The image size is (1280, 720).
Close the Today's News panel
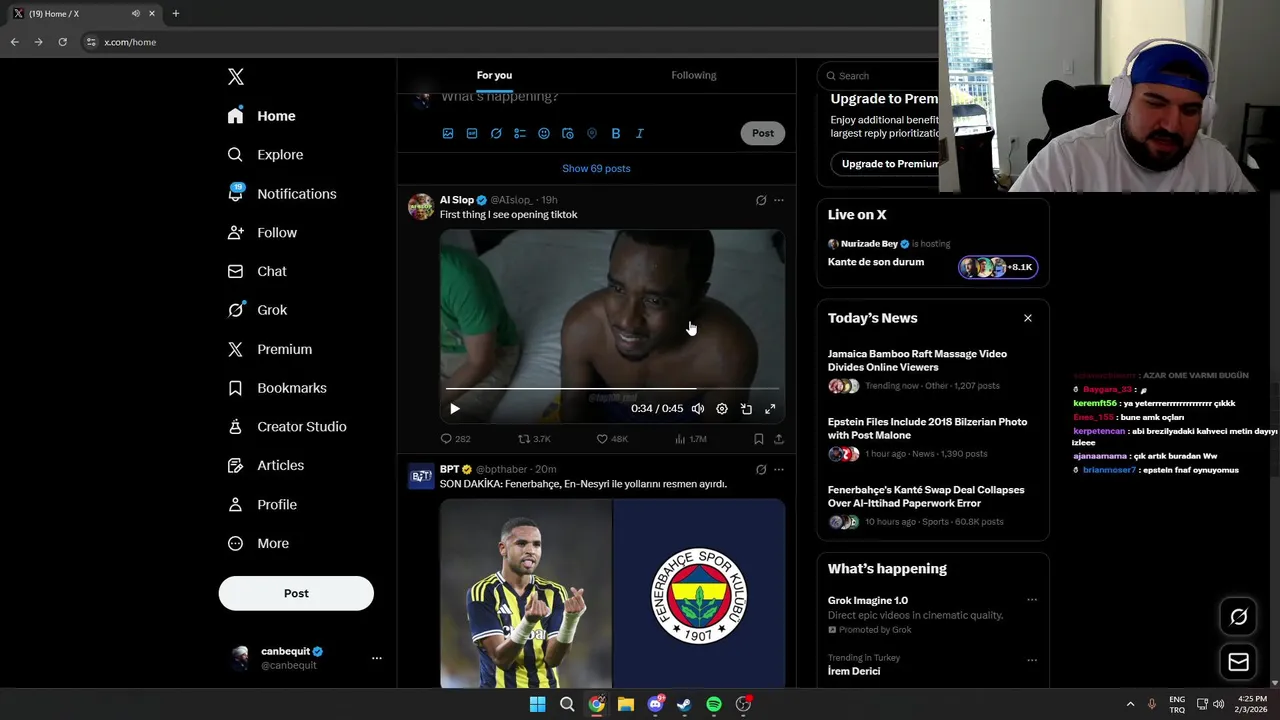(x=1027, y=318)
